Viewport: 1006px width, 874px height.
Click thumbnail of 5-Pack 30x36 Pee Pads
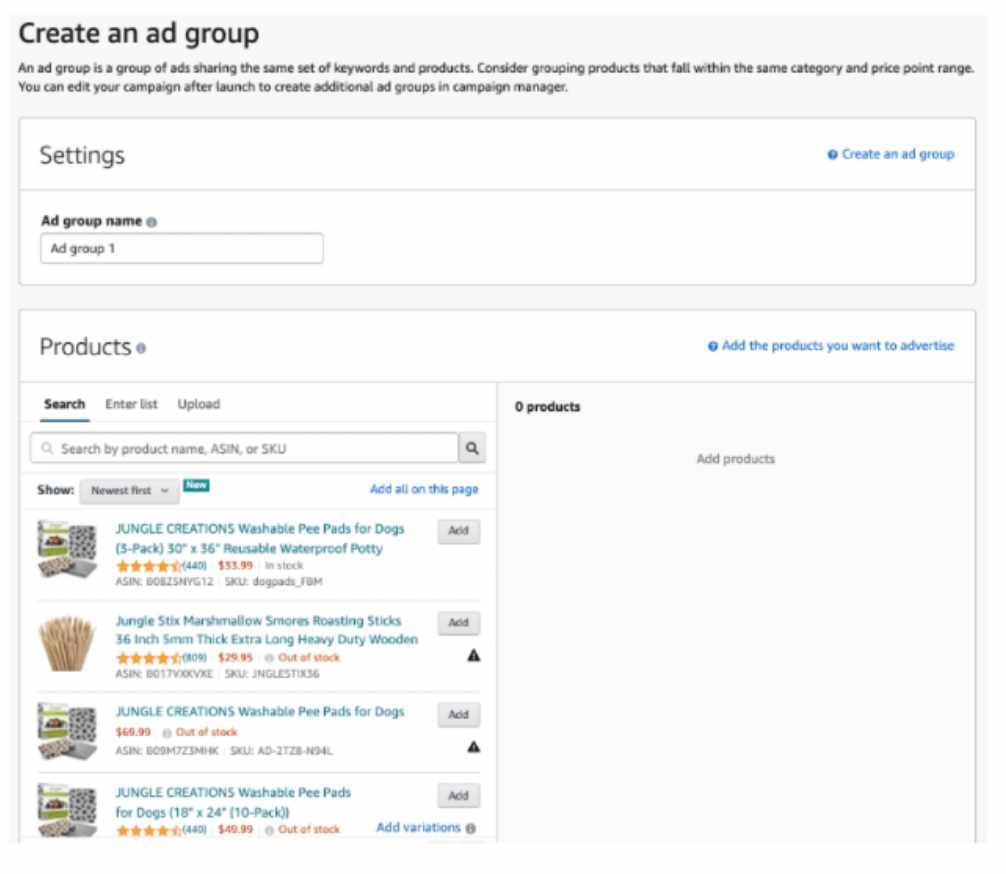(x=67, y=550)
